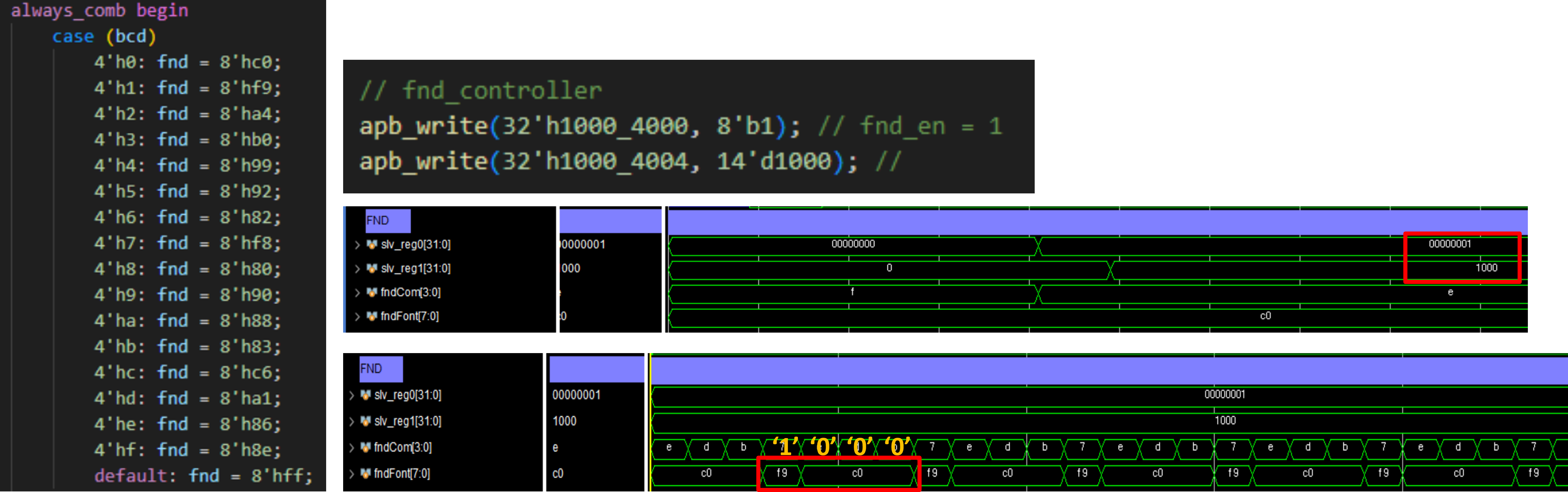Click the first f9 segment in lower fndFont waveform
Screen dimensions: 1568x492
[x=782, y=473]
